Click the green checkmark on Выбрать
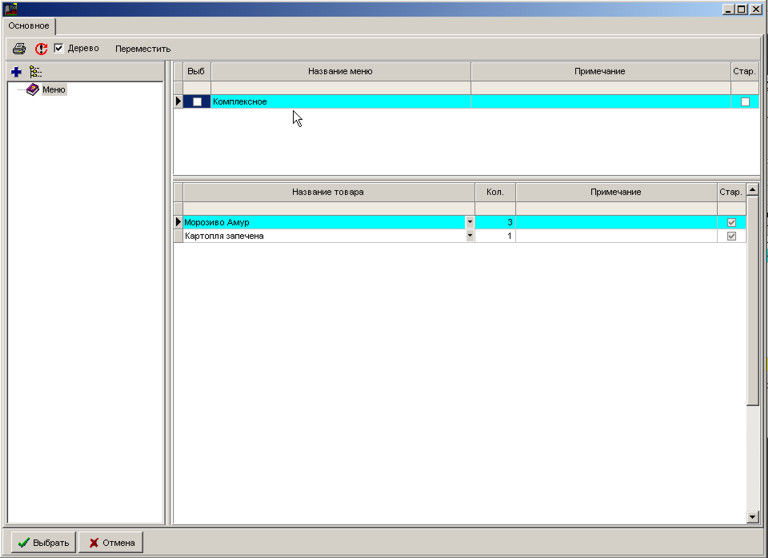This screenshot has width=768, height=558. tap(23, 543)
